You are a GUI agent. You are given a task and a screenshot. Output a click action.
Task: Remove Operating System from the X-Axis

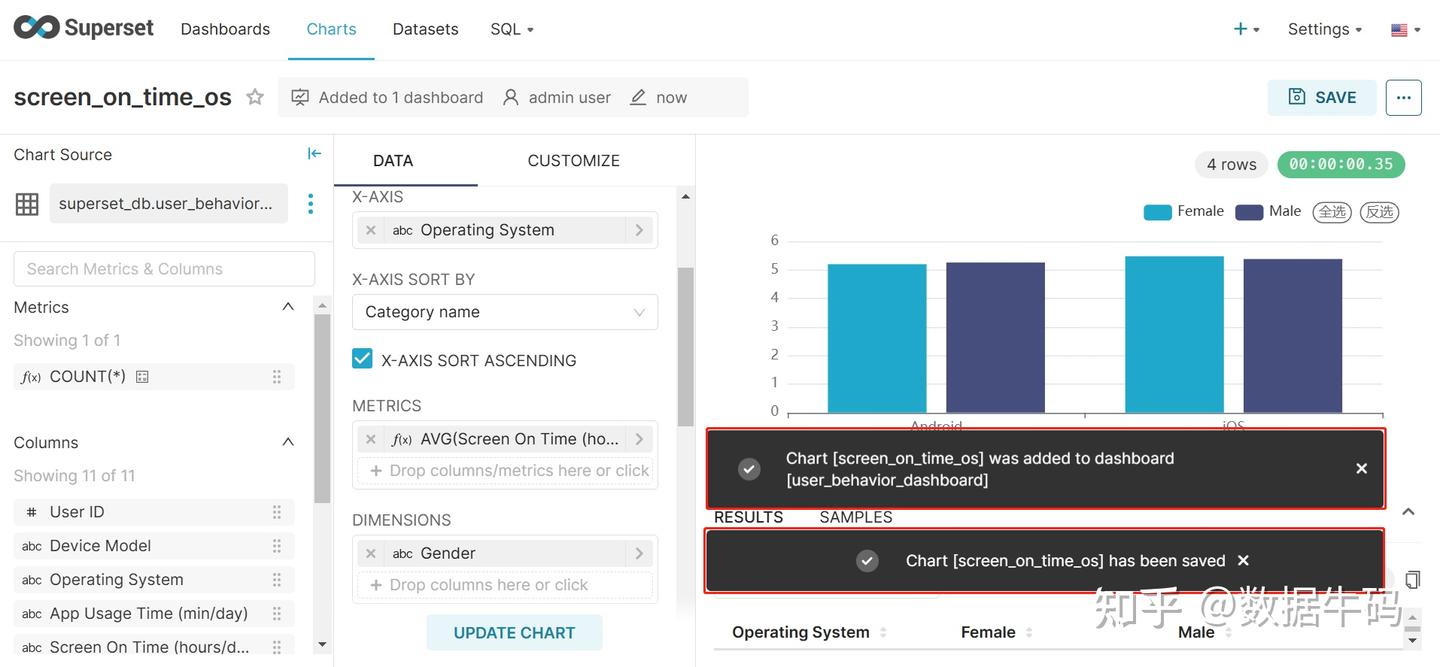click(371, 230)
